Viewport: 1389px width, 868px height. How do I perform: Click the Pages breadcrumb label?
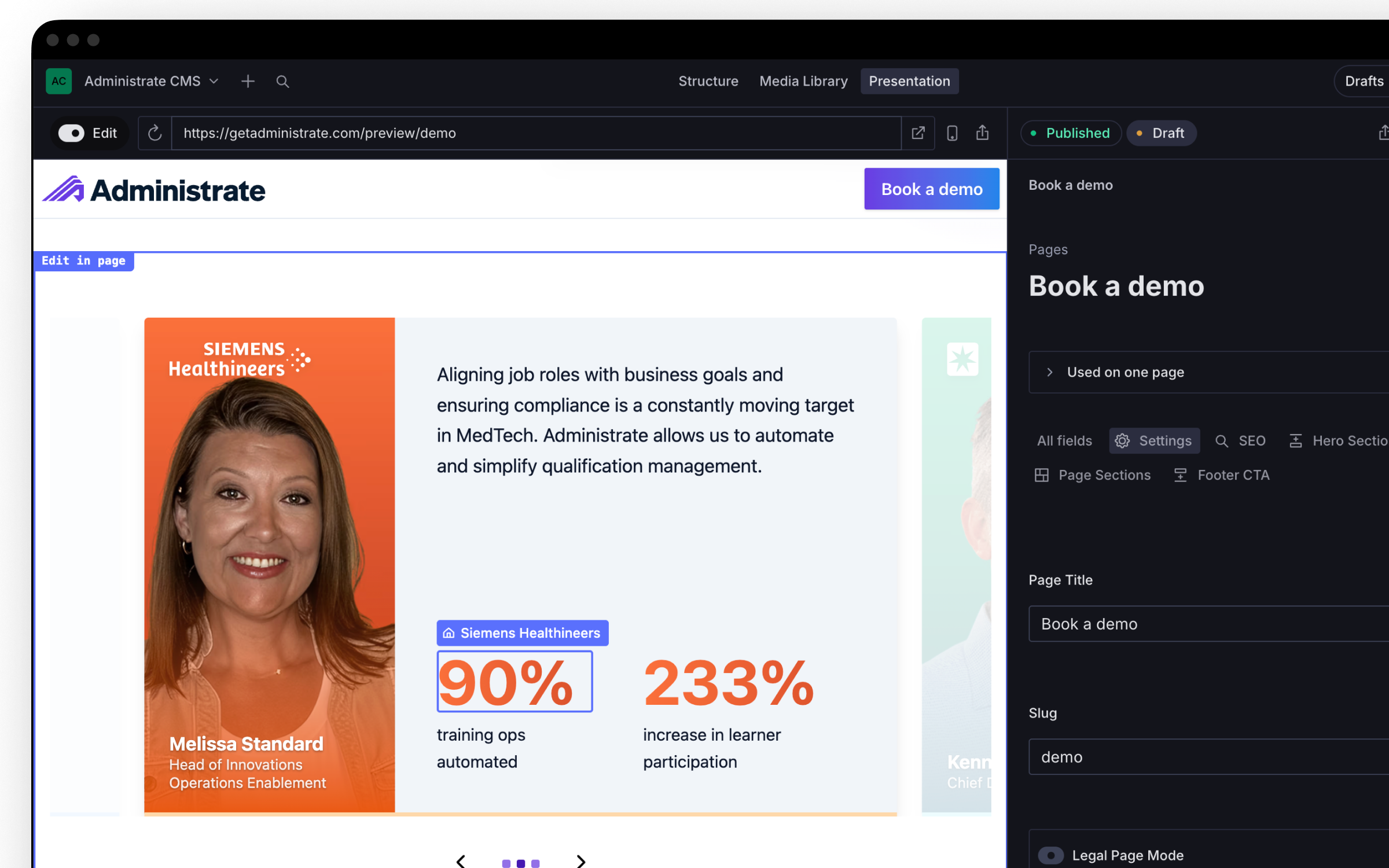click(1048, 249)
